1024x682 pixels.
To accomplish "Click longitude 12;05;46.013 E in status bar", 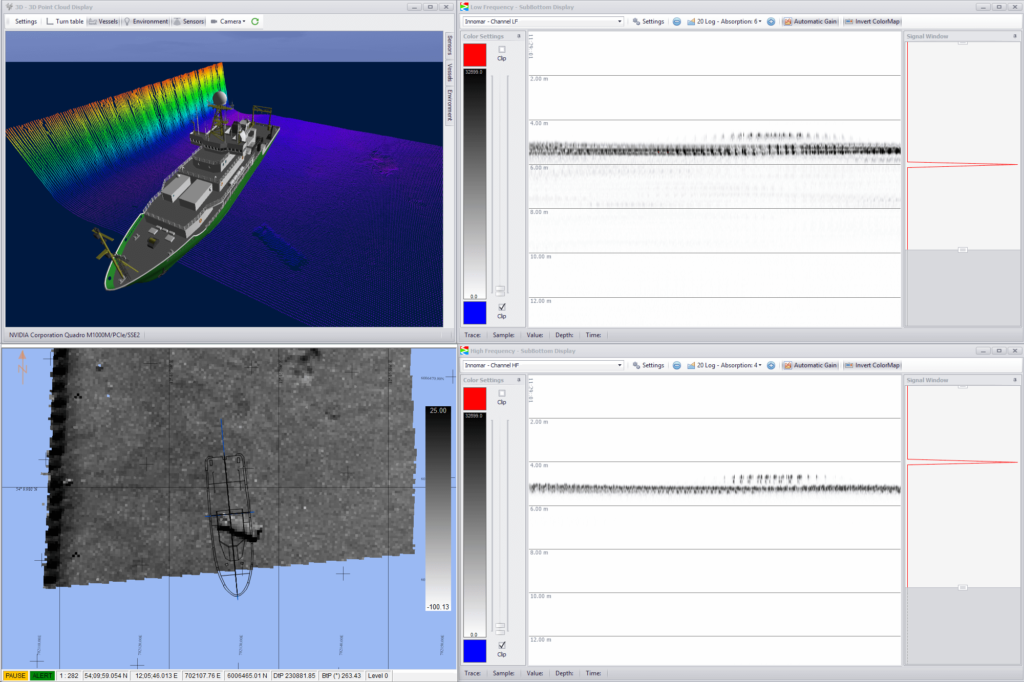I will 156,675.
